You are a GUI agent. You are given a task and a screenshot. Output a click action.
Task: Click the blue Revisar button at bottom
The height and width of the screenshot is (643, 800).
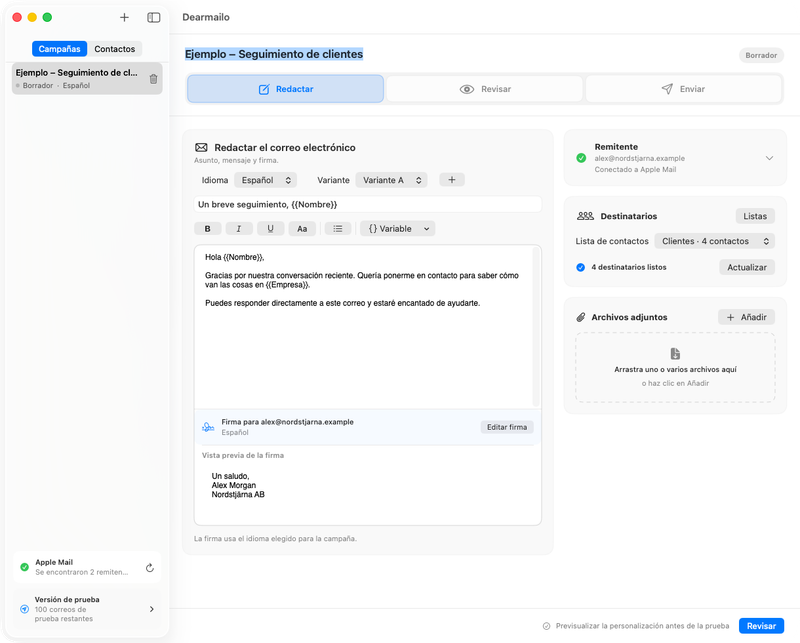pos(761,626)
